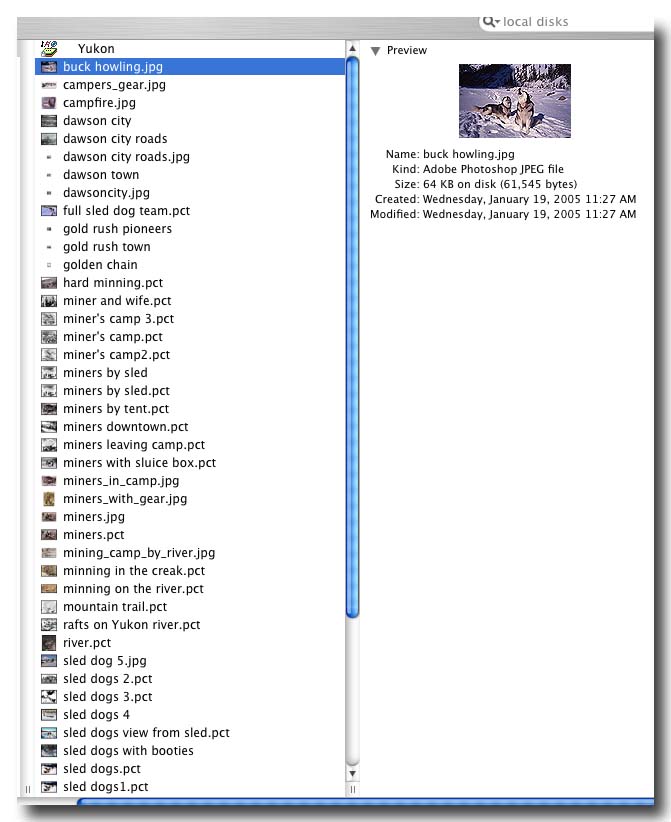The height and width of the screenshot is (822, 671).
Task: Click the mountain trail.pct icon
Action: point(49,607)
